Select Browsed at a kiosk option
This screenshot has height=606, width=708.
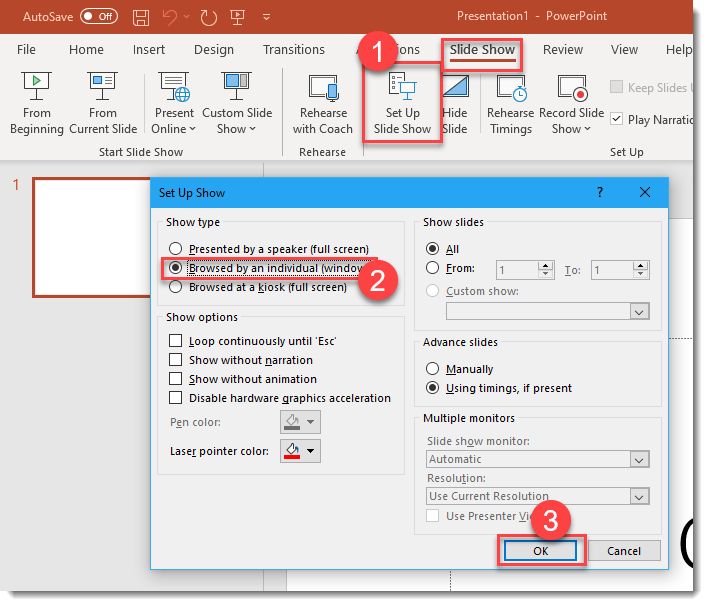tap(175, 287)
